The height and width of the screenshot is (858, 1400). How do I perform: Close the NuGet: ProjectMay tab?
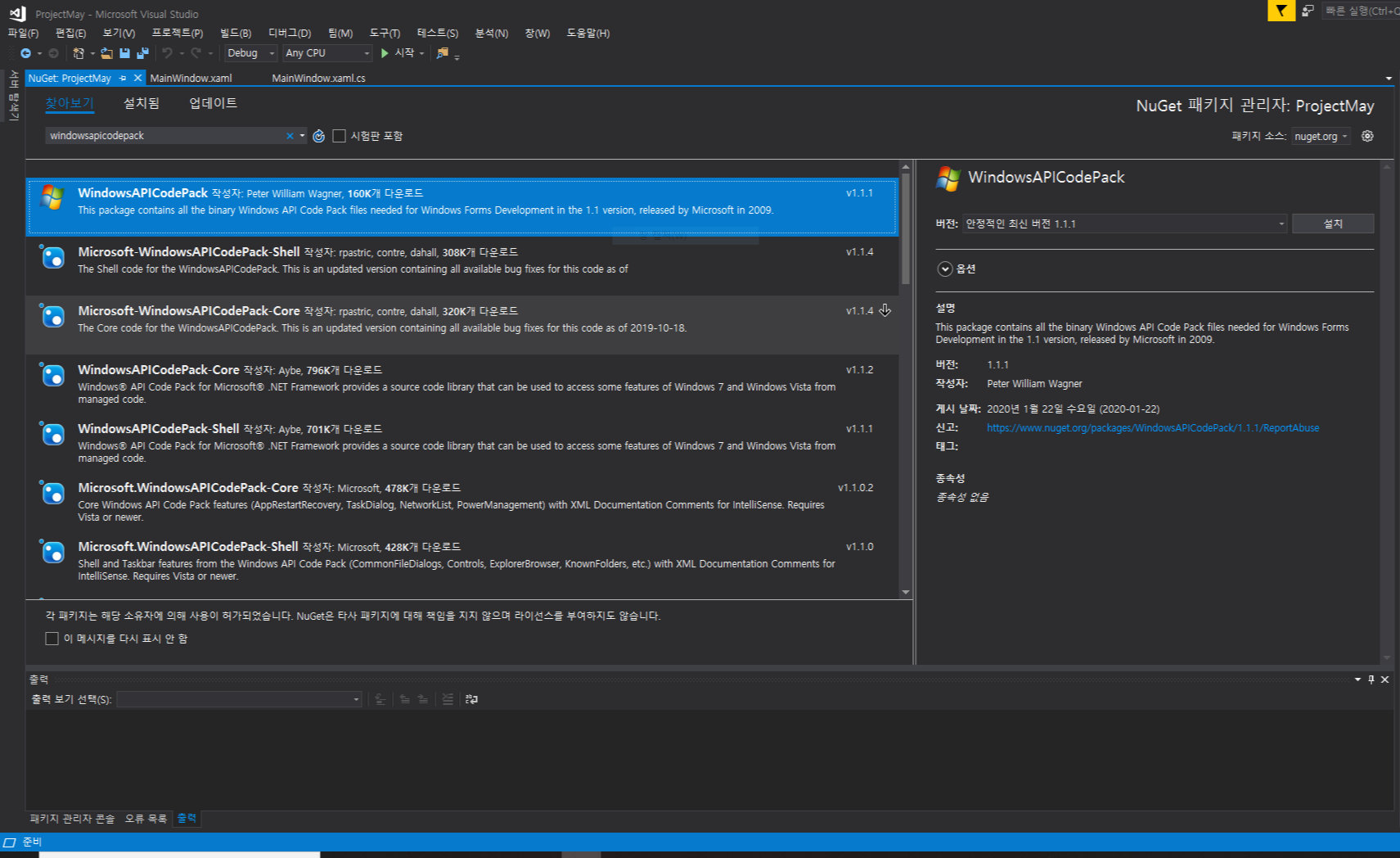point(137,78)
